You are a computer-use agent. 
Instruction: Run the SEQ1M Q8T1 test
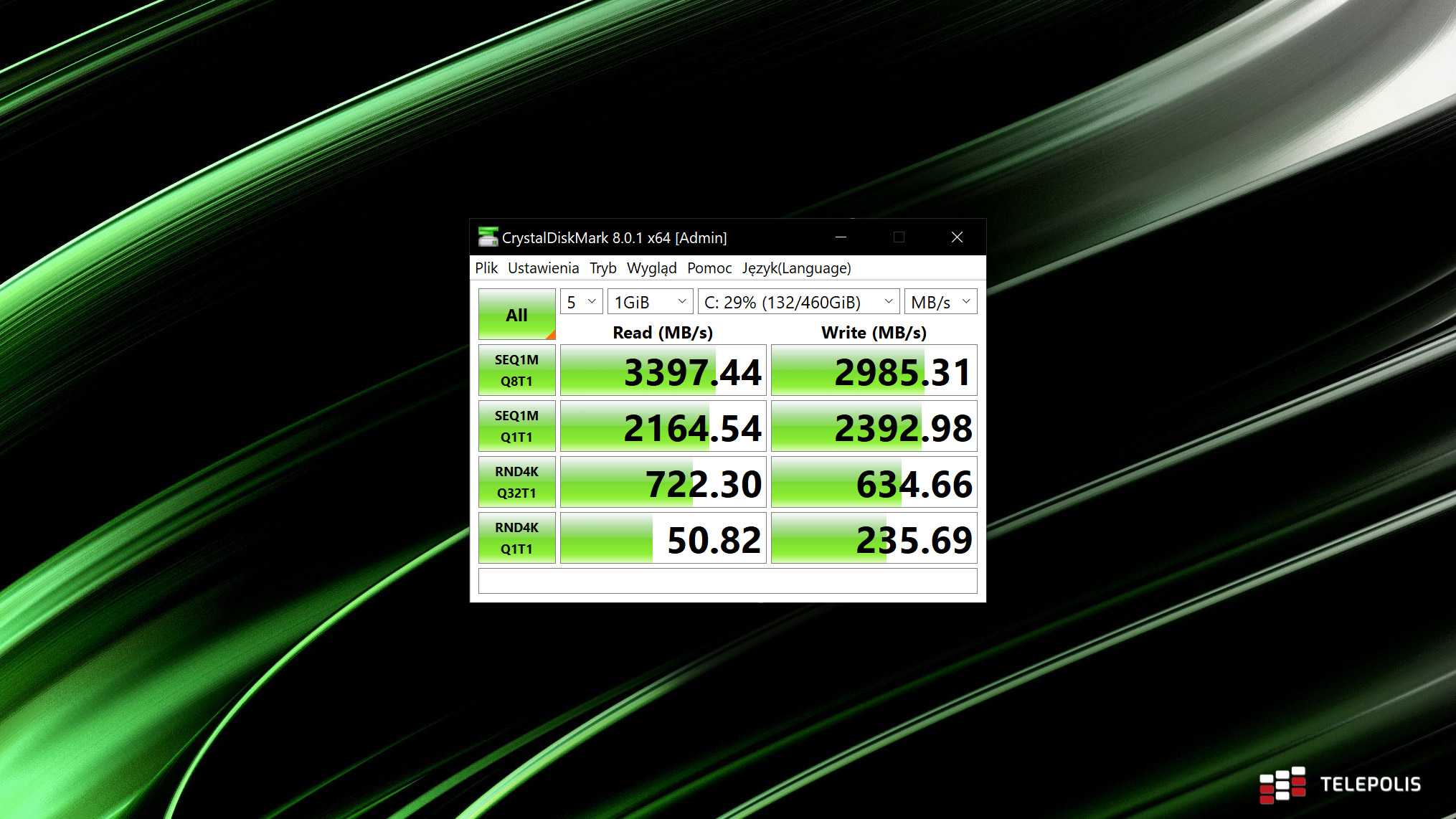pos(516,370)
